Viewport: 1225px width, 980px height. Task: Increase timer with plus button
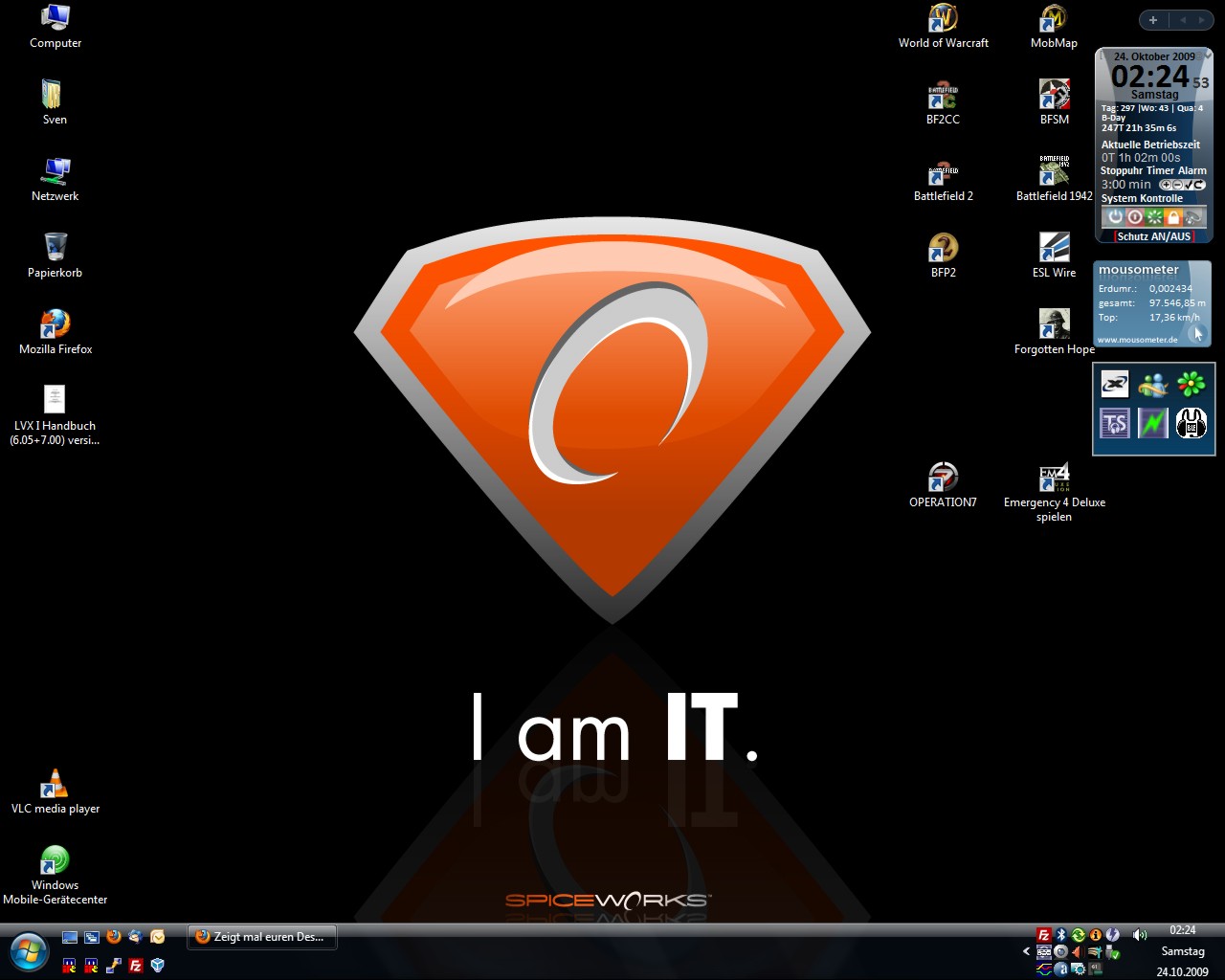(1166, 185)
